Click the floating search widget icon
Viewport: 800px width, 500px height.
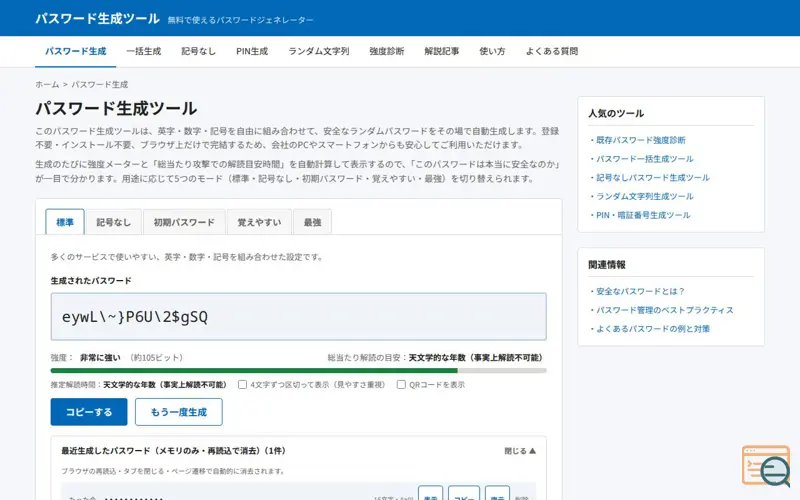pos(766,466)
